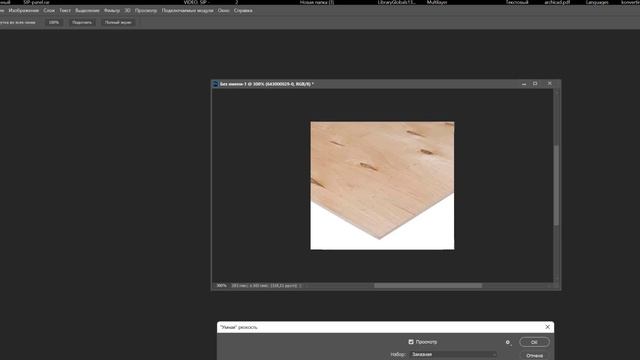The width and height of the screenshot is (640, 360).
Task: Expand the Набор preset dropdown
Action: 453,354
